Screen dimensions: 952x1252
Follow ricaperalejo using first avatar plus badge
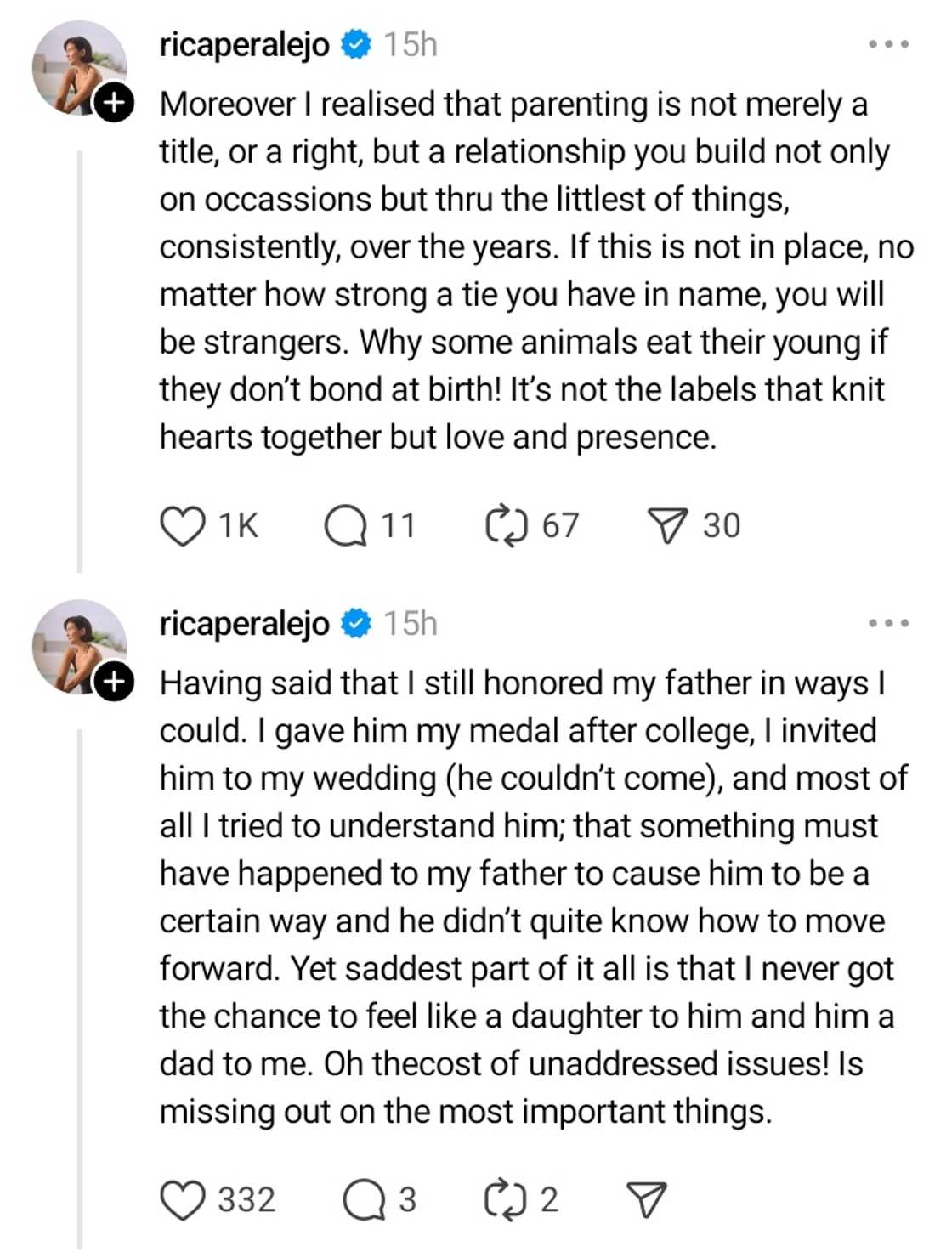click(x=113, y=104)
